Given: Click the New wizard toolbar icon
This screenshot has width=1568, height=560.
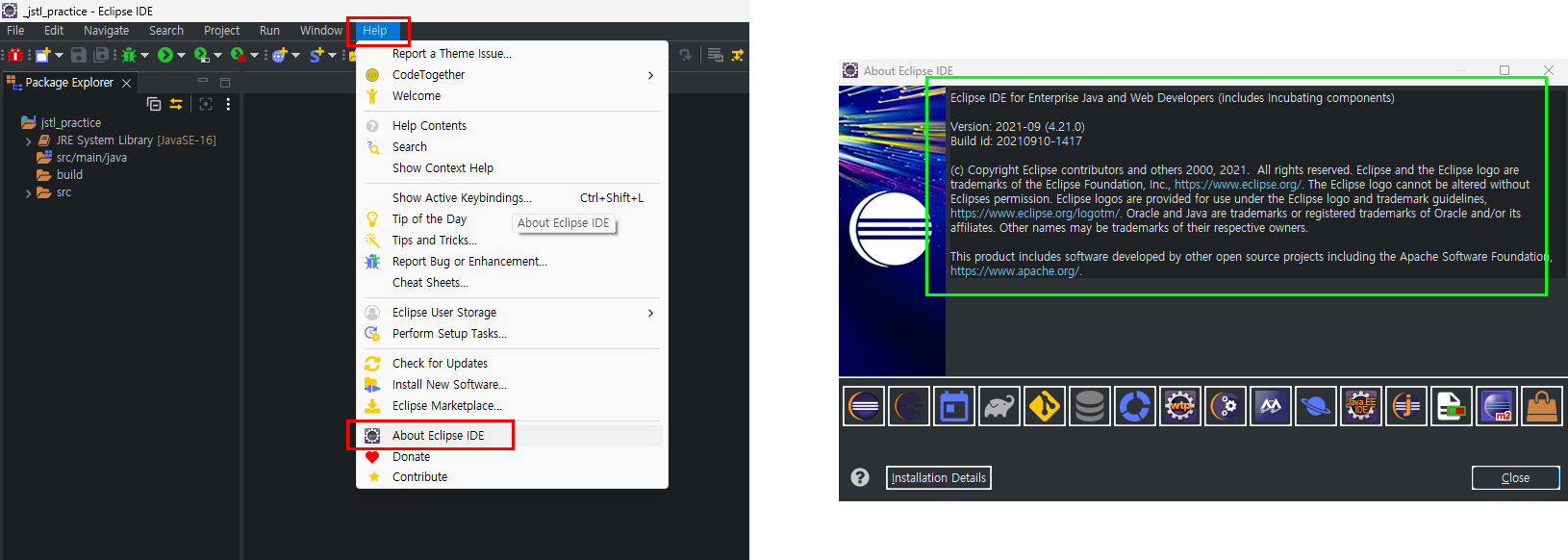Looking at the screenshot, I should click(x=42, y=55).
